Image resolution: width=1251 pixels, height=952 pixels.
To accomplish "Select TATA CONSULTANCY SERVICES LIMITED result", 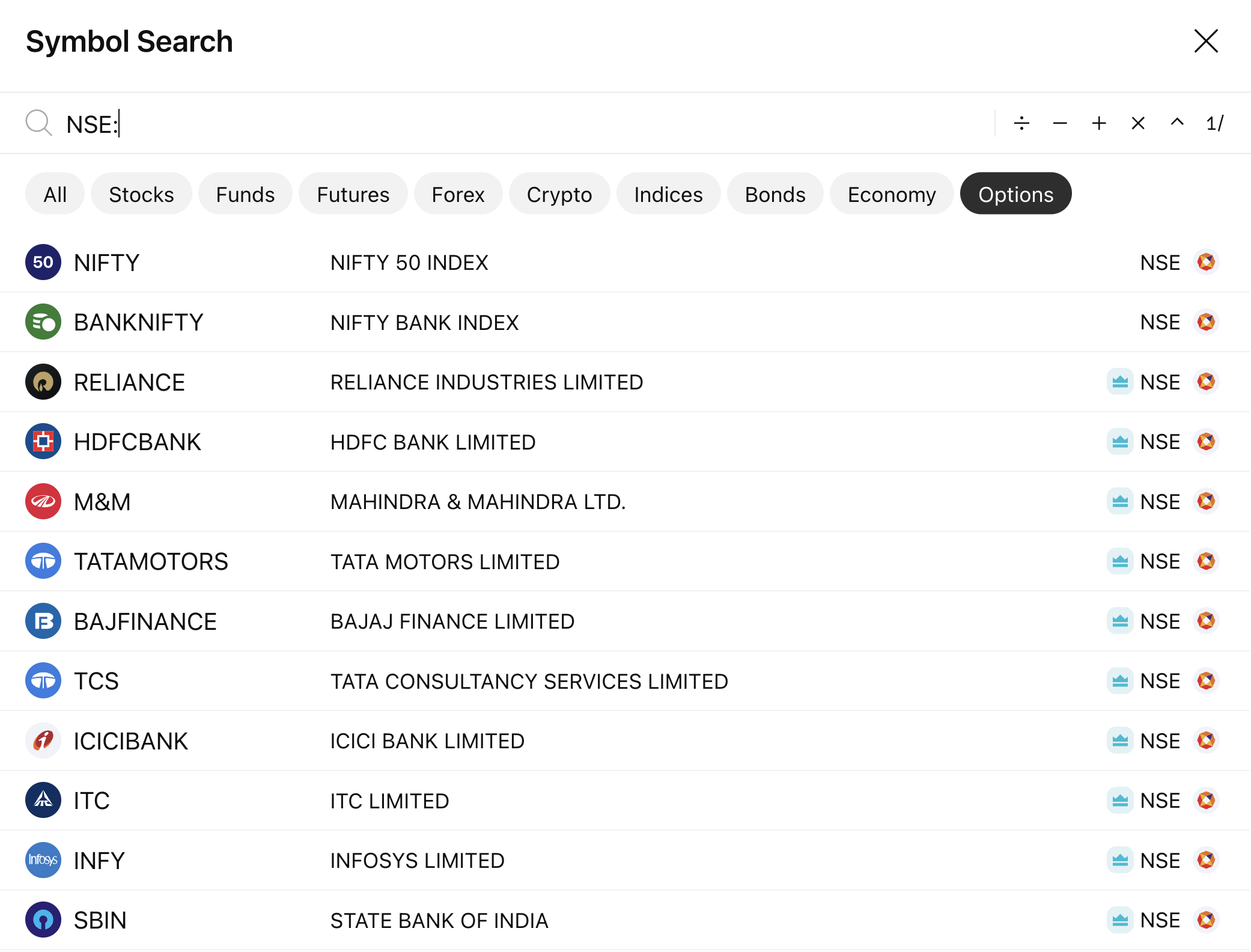I will (529, 681).
